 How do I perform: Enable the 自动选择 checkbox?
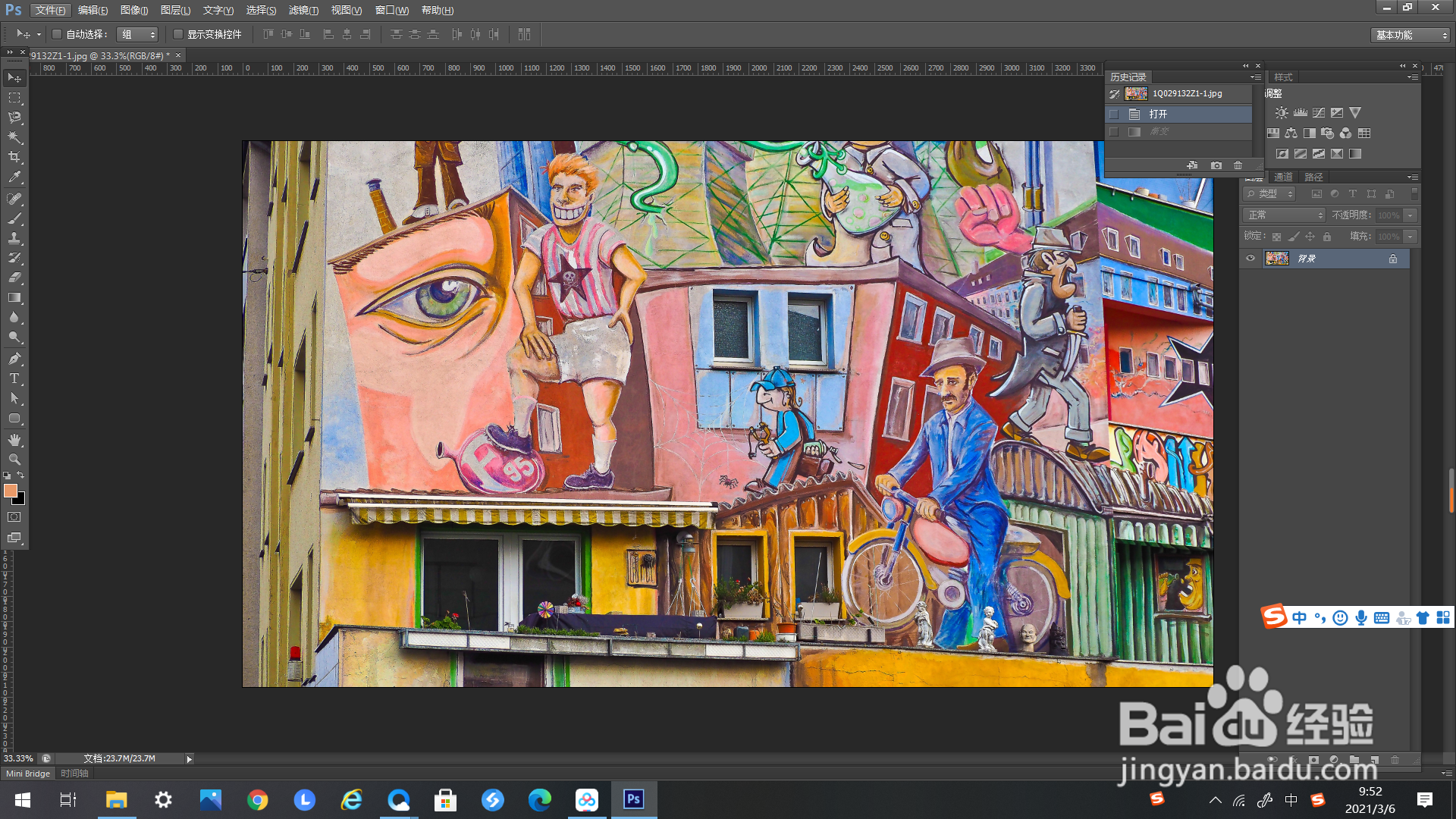pyautogui.click(x=56, y=34)
